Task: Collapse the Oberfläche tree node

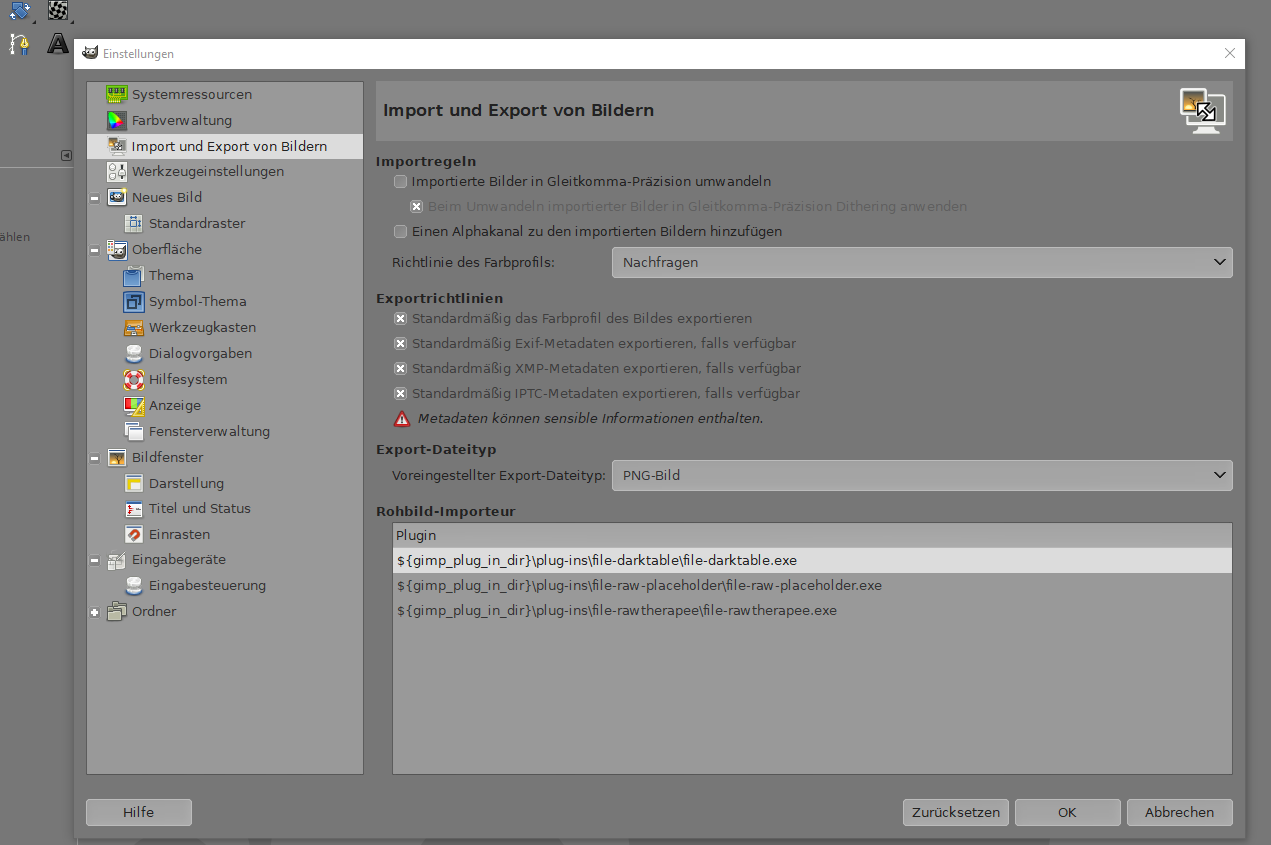Action: (95, 250)
